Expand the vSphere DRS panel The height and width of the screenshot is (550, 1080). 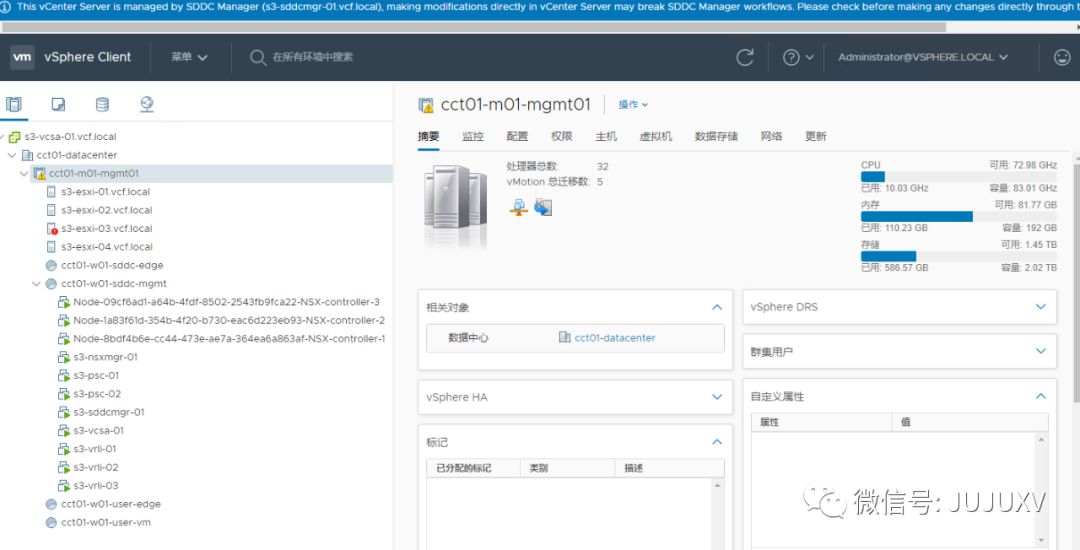(1041, 306)
